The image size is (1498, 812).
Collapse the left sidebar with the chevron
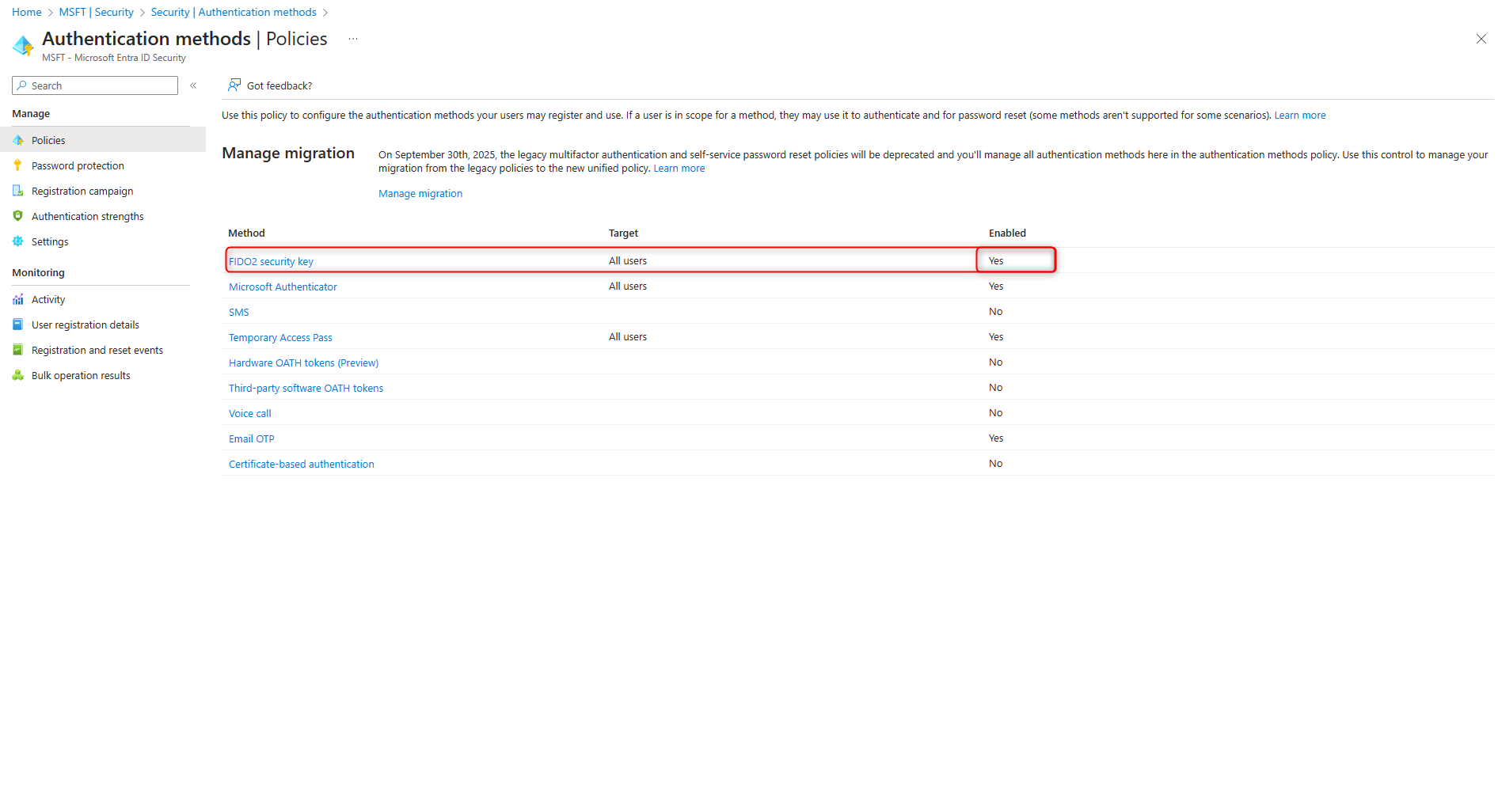(193, 85)
